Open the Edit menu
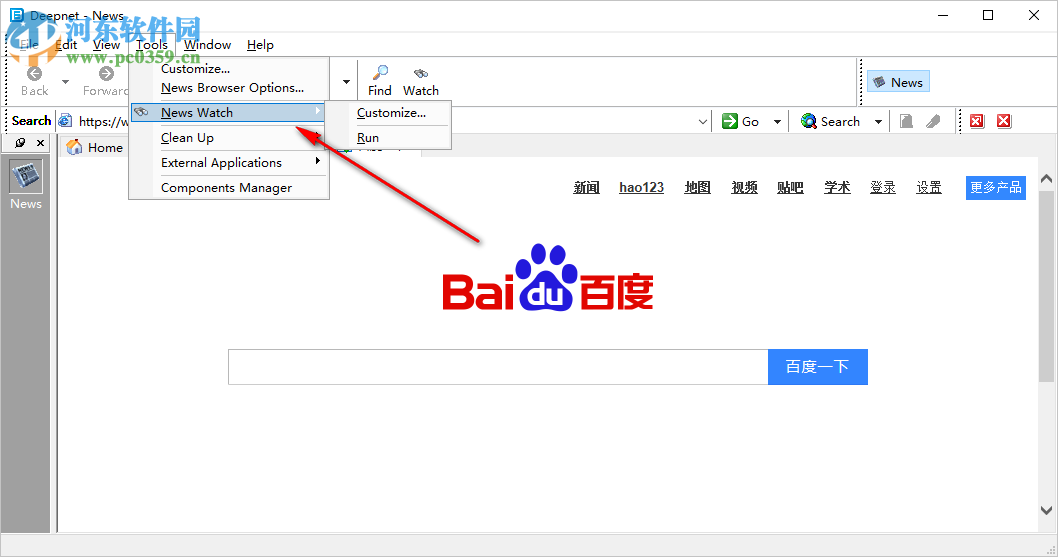This screenshot has height=557, width=1058. click(66, 45)
